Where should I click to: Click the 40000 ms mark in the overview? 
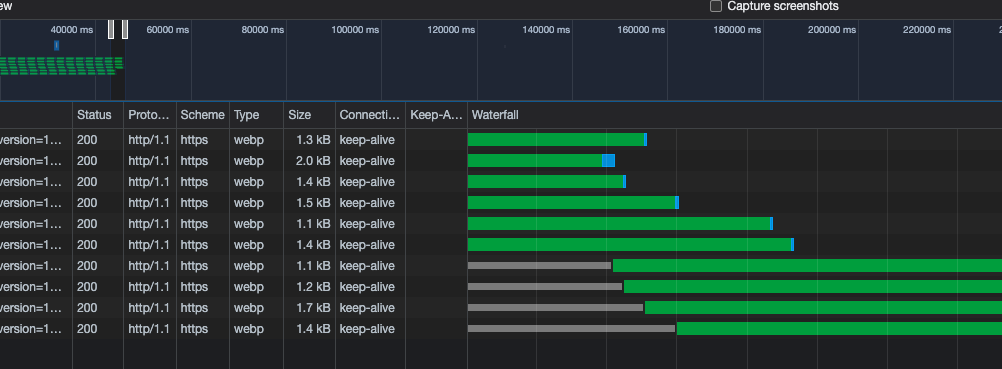pos(72,29)
